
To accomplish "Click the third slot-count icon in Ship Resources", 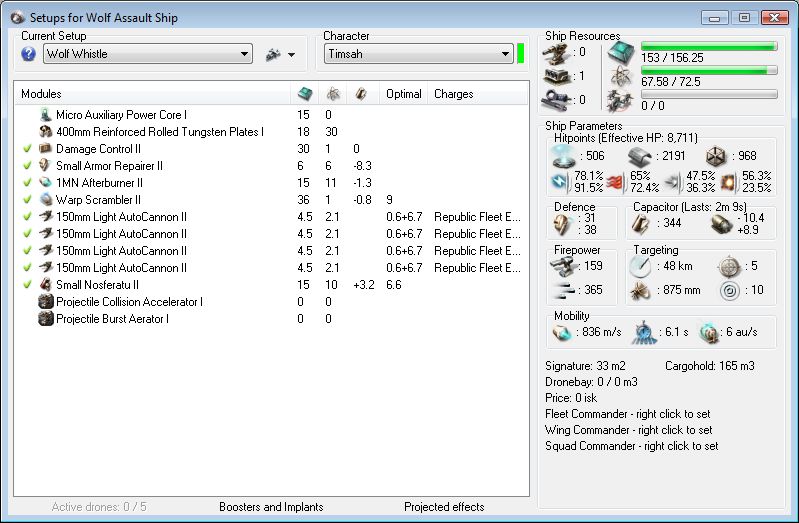I will [556, 100].
